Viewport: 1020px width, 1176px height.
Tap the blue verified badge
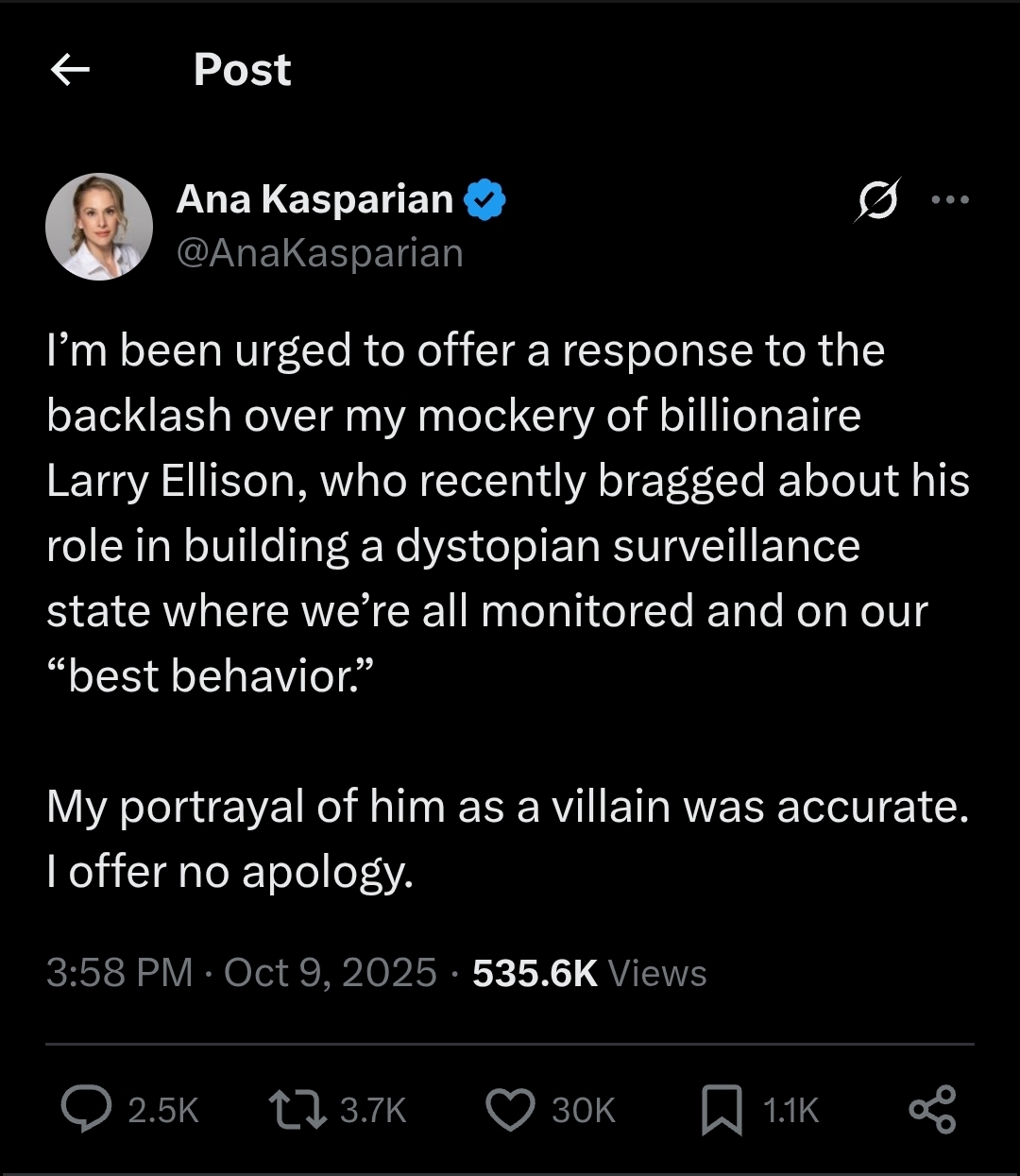click(x=484, y=199)
